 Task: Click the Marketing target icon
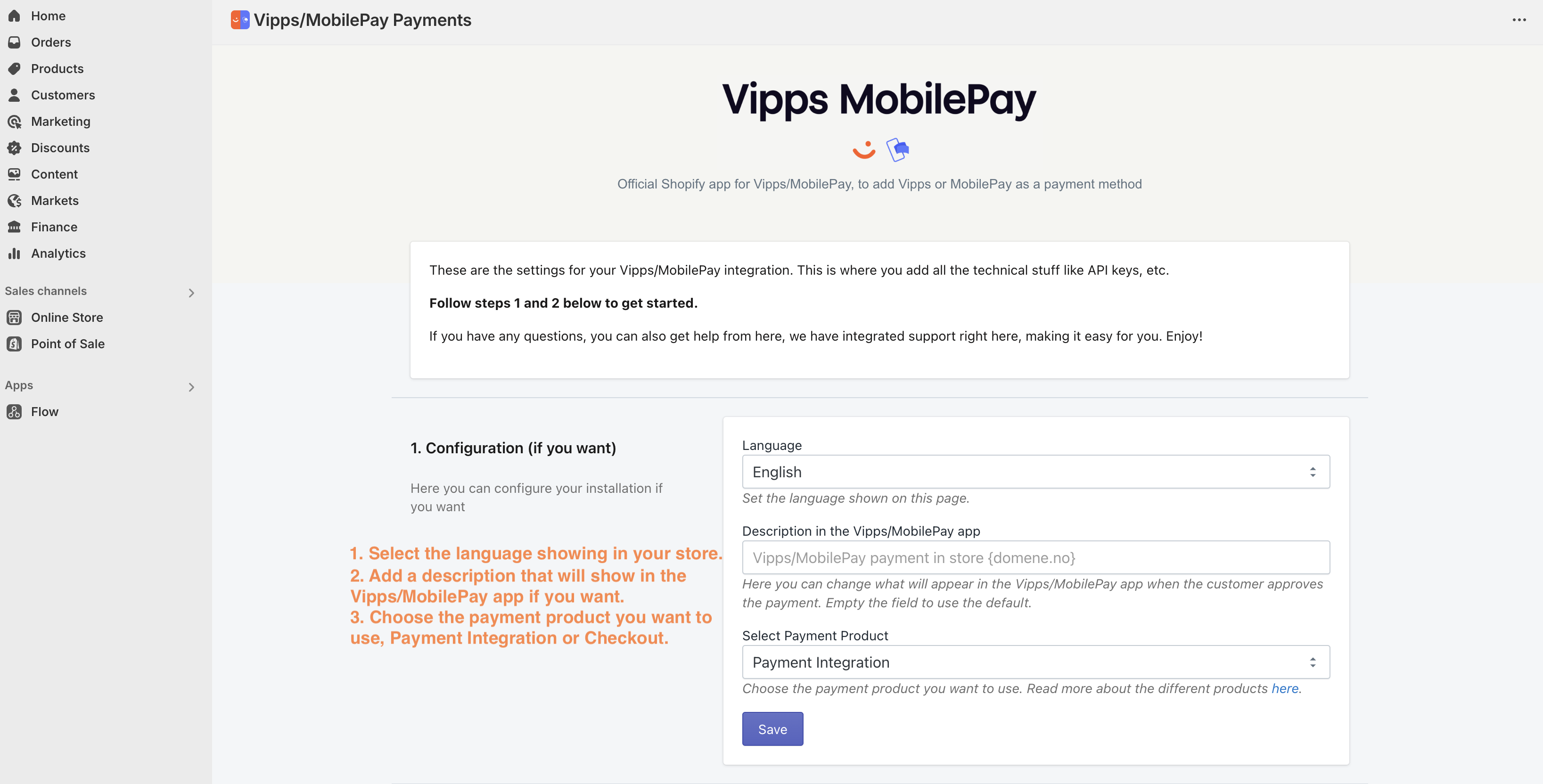coord(15,122)
